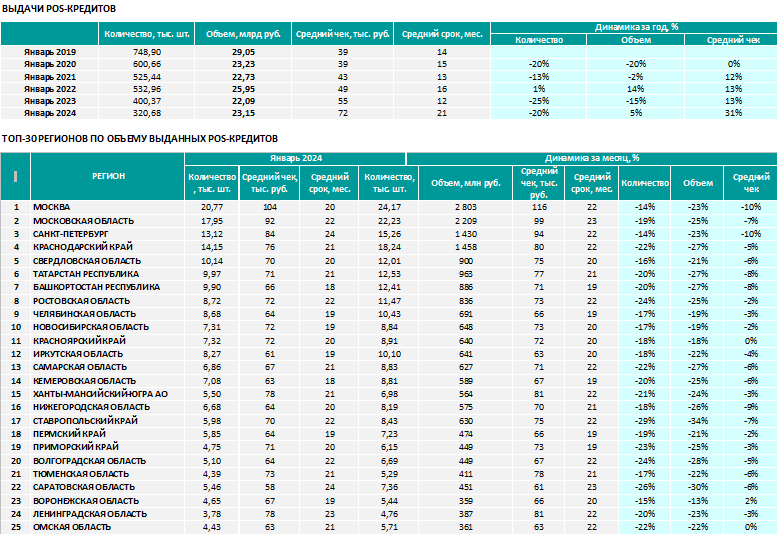777x534 pixels.
Task: Click the 'ЛЕНИНГРАДСКАЯ ОБЛАСТЬ' region name
Action: 90,514
